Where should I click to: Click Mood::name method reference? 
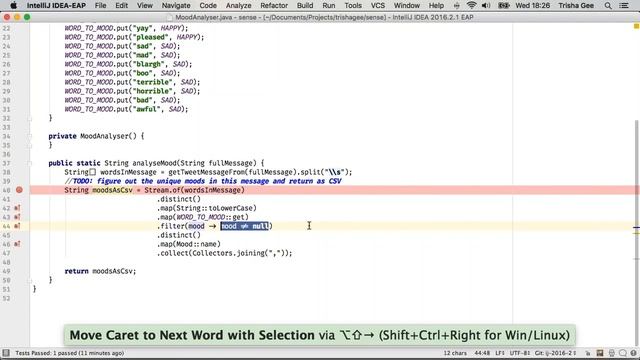point(198,244)
